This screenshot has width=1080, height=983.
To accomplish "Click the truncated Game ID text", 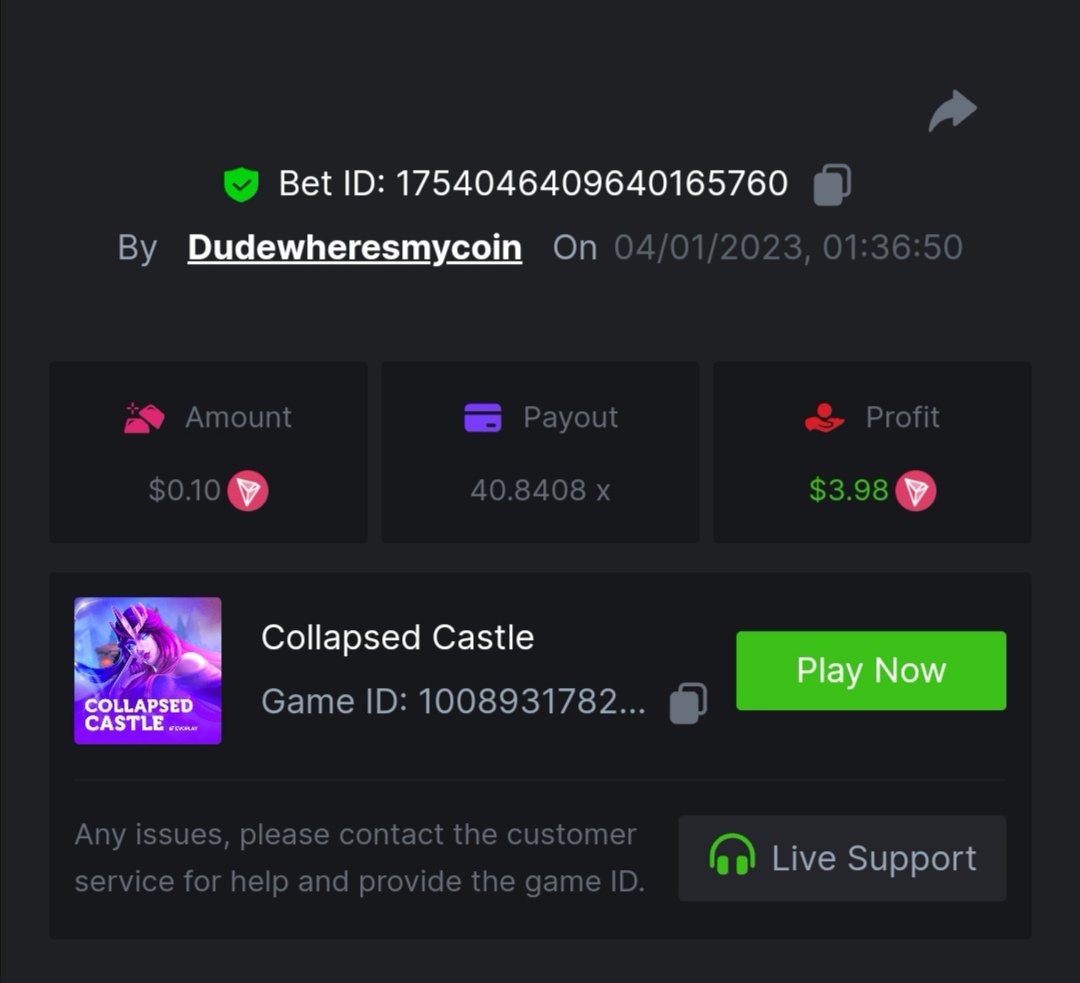I will click(x=453, y=702).
